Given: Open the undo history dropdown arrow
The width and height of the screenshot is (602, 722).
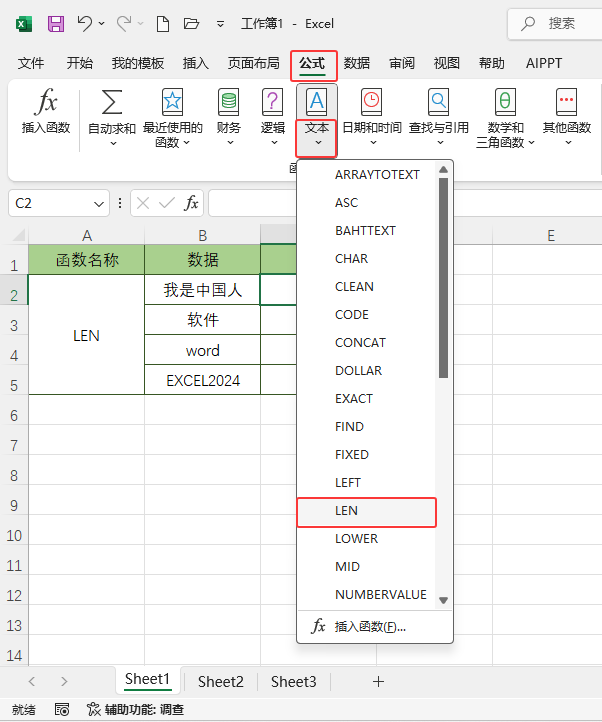Looking at the screenshot, I should point(101,23).
